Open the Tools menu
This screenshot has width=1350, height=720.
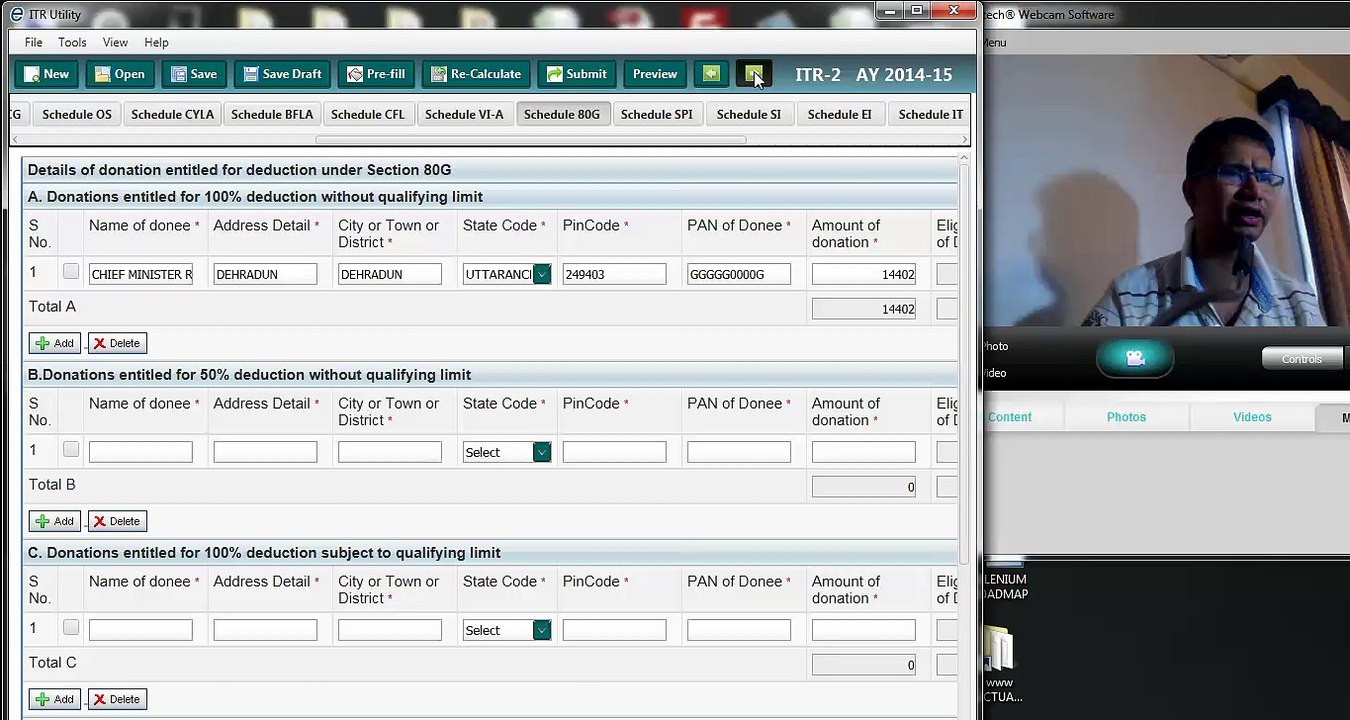[x=72, y=42]
